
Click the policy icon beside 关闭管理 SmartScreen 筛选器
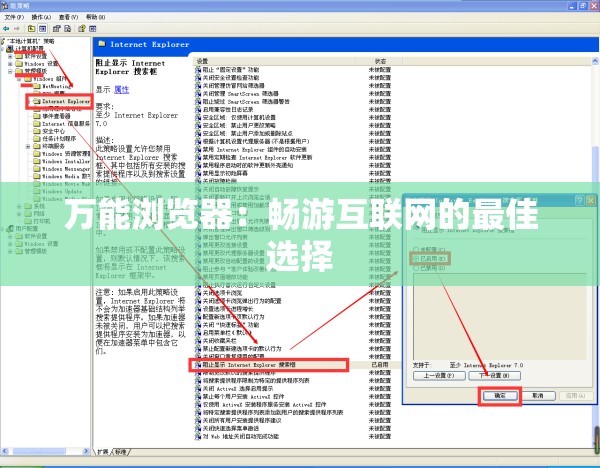pos(198,93)
